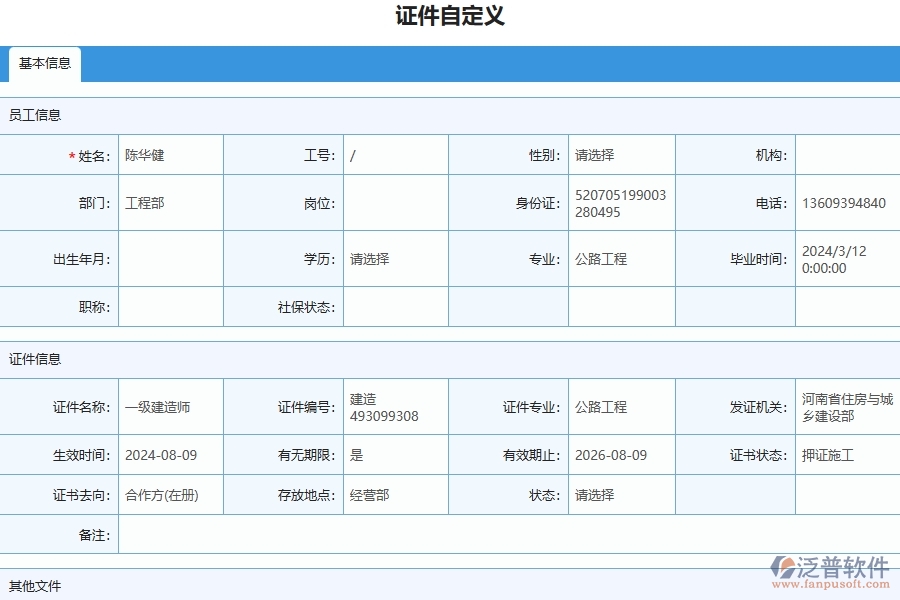Open the 存放地点 dropdown showing 经营部
The width and height of the screenshot is (900, 600).
coord(395,494)
